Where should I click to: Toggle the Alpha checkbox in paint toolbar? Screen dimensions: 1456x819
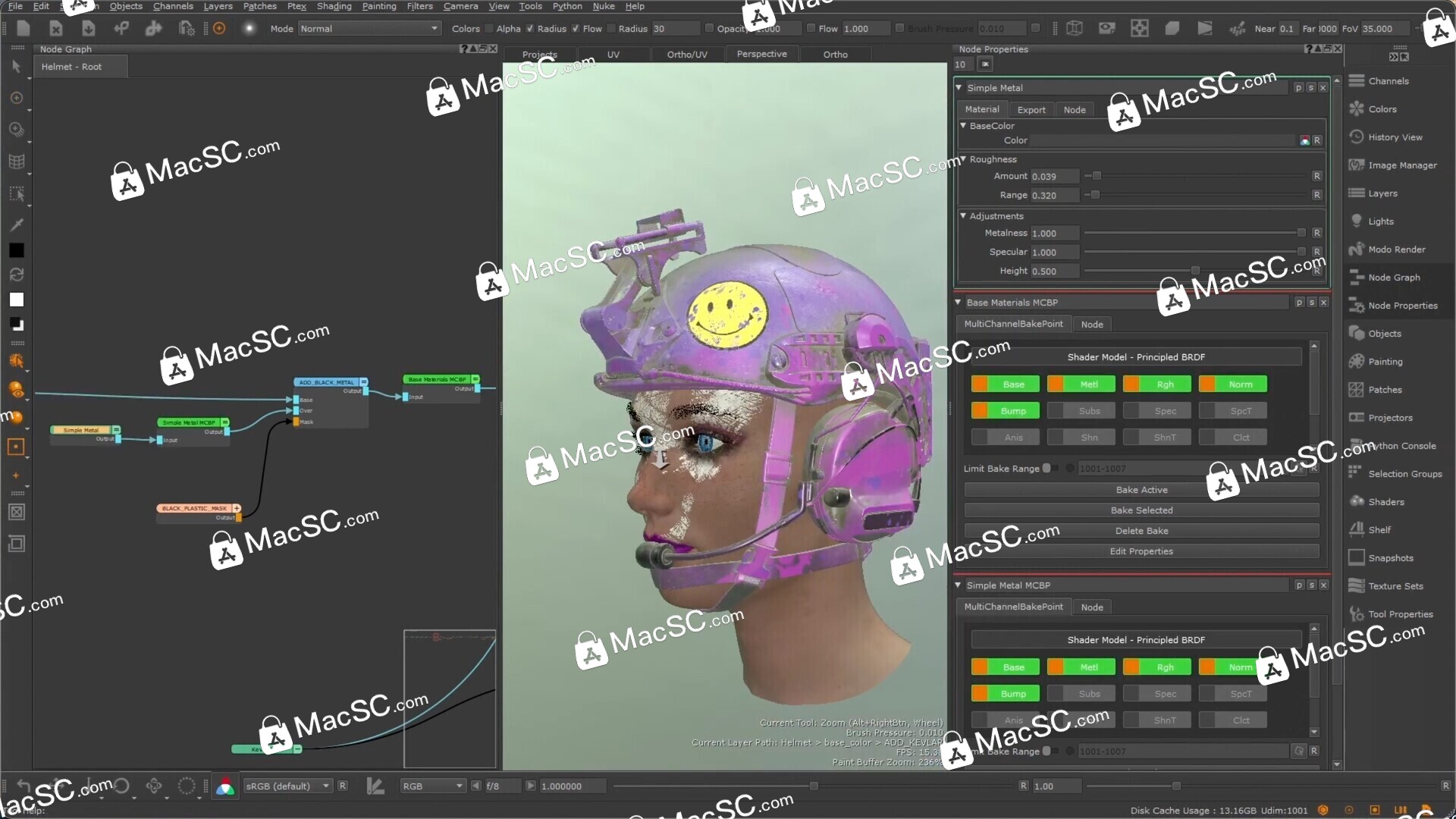tap(490, 28)
